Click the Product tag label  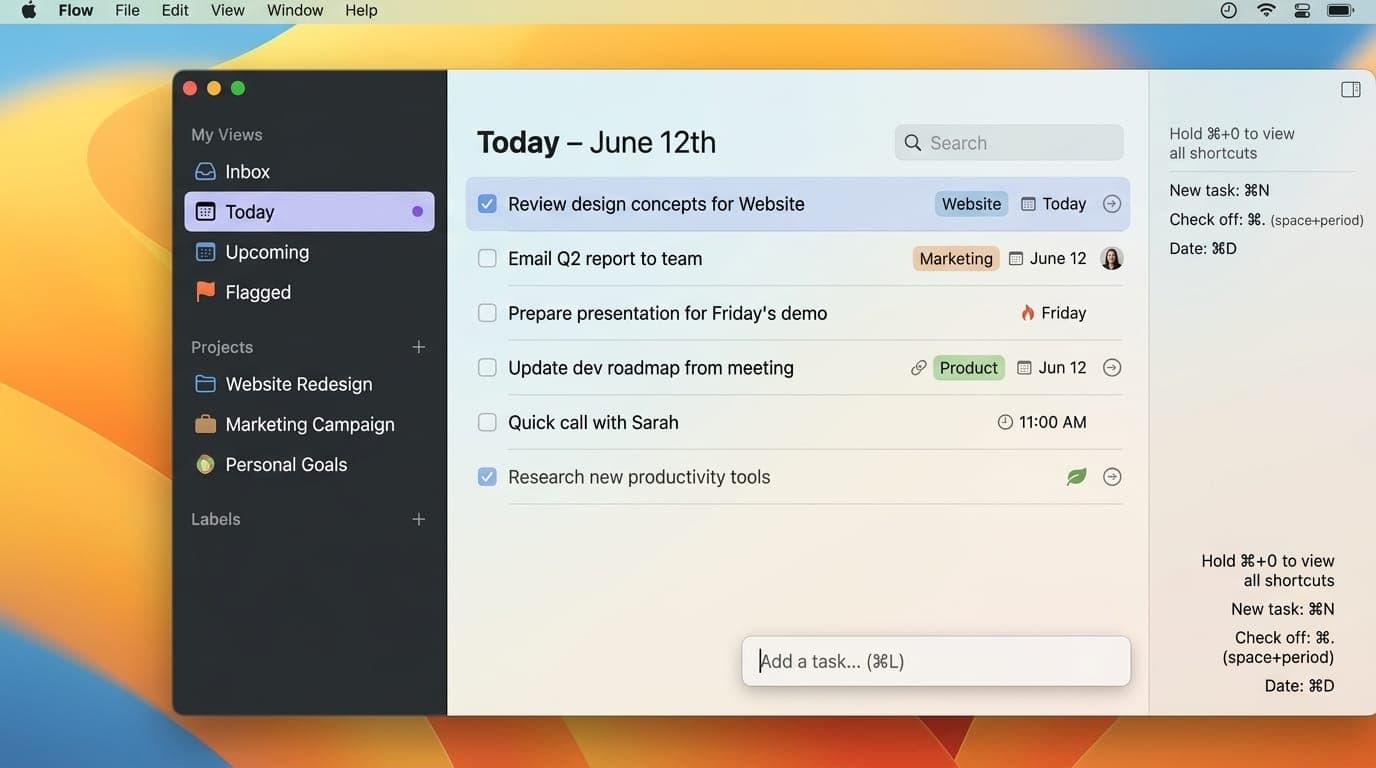[968, 368]
